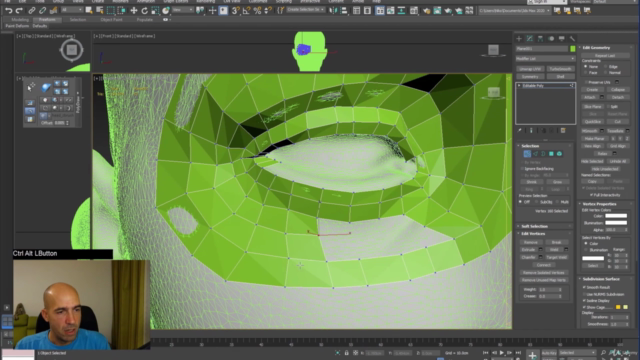This screenshot has height=360, width=640.
Task: Open the Utilities command panel tab
Action: (x=572, y=39)
